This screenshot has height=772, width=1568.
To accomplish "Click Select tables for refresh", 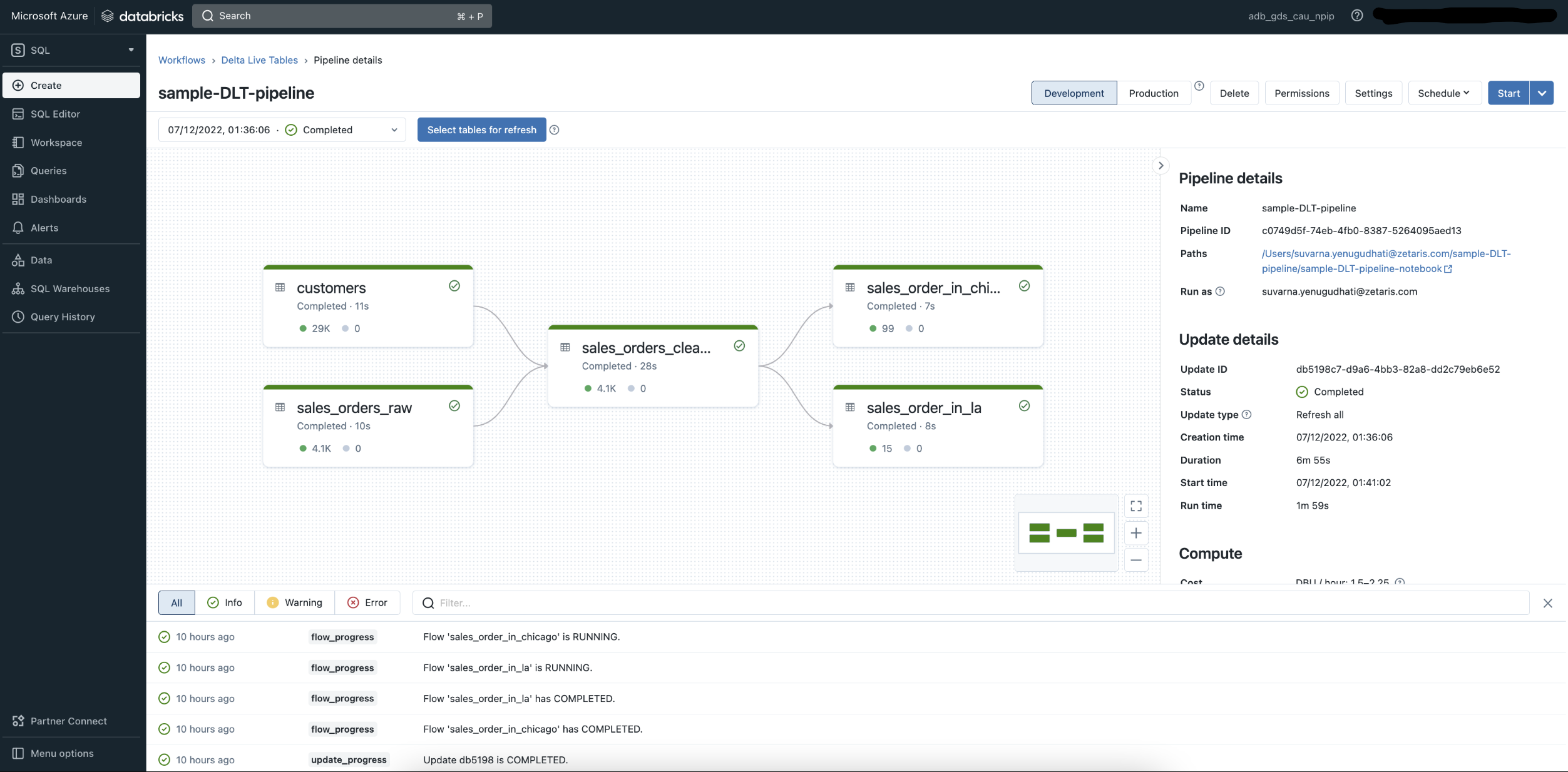I will click(481, 130).
